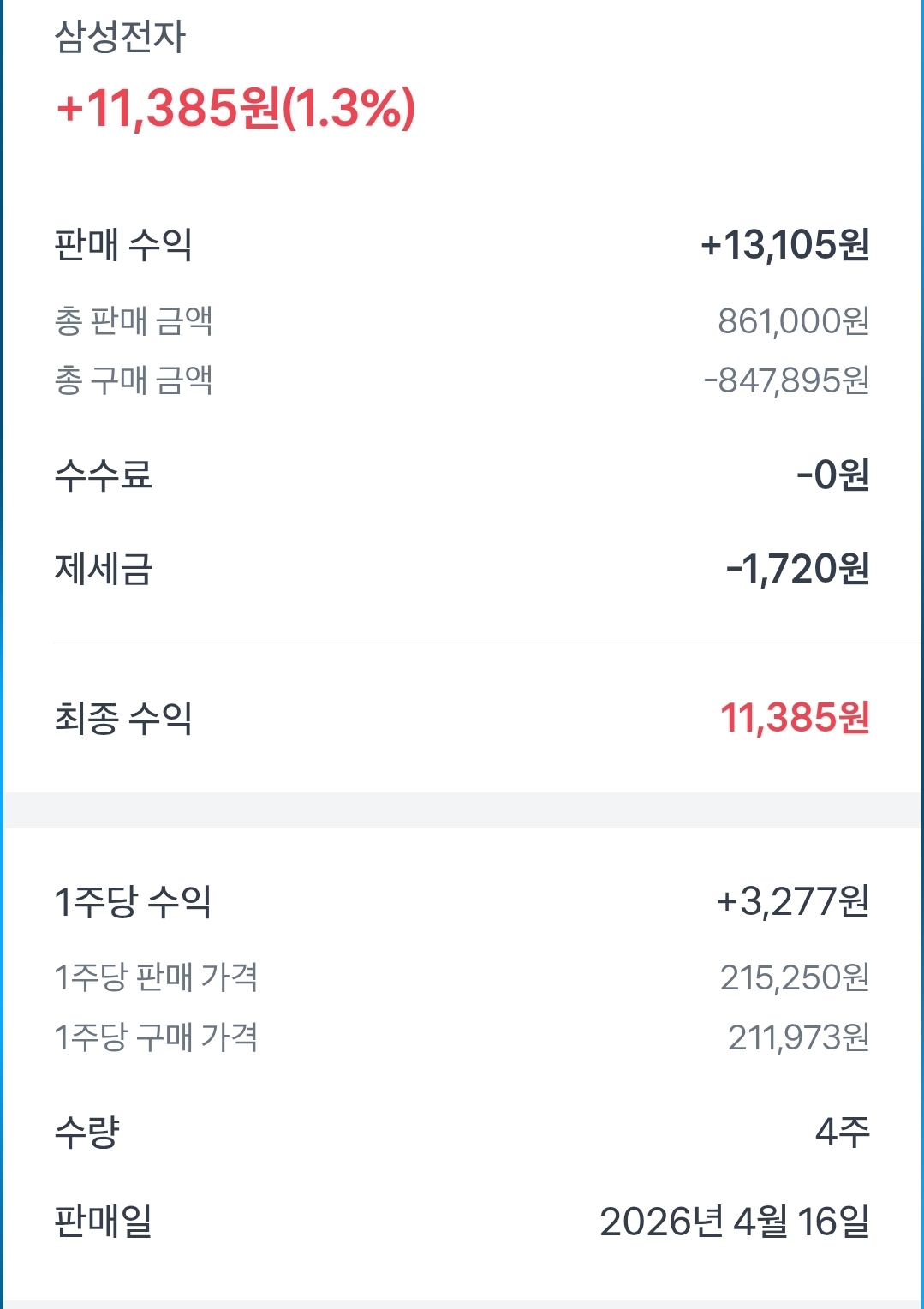Tap the 제세금 tax row label
The height and width of the screenshot is (1309, 924).
point(104,568)
